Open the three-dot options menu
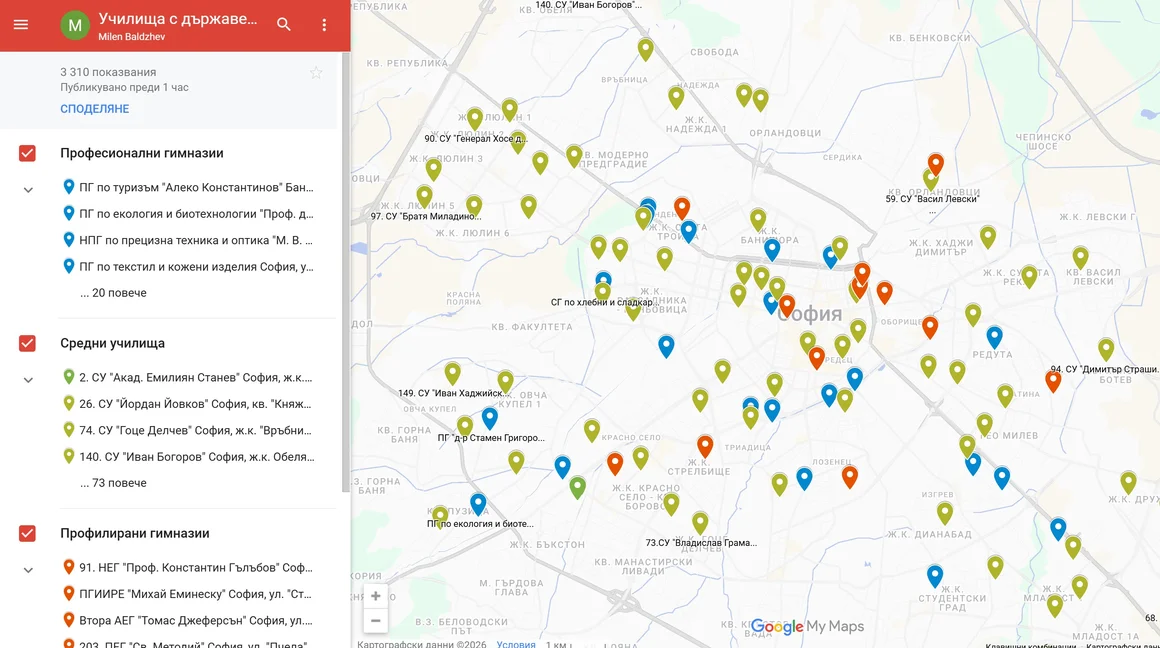 (x=324, y=24)
